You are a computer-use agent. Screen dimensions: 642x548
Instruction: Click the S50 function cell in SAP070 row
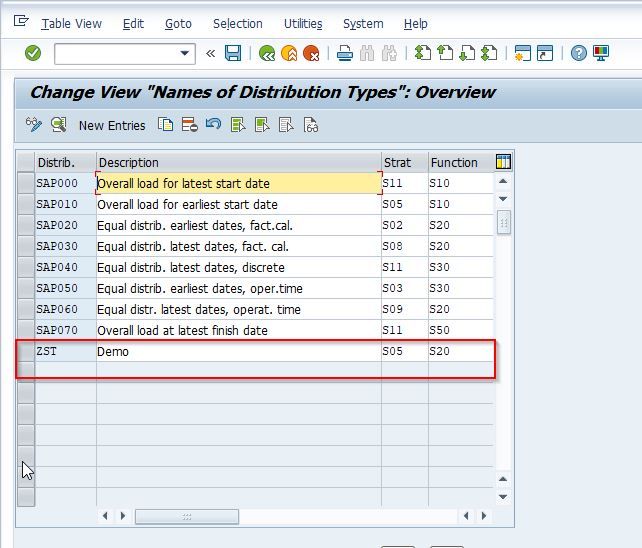pos(461,330)
